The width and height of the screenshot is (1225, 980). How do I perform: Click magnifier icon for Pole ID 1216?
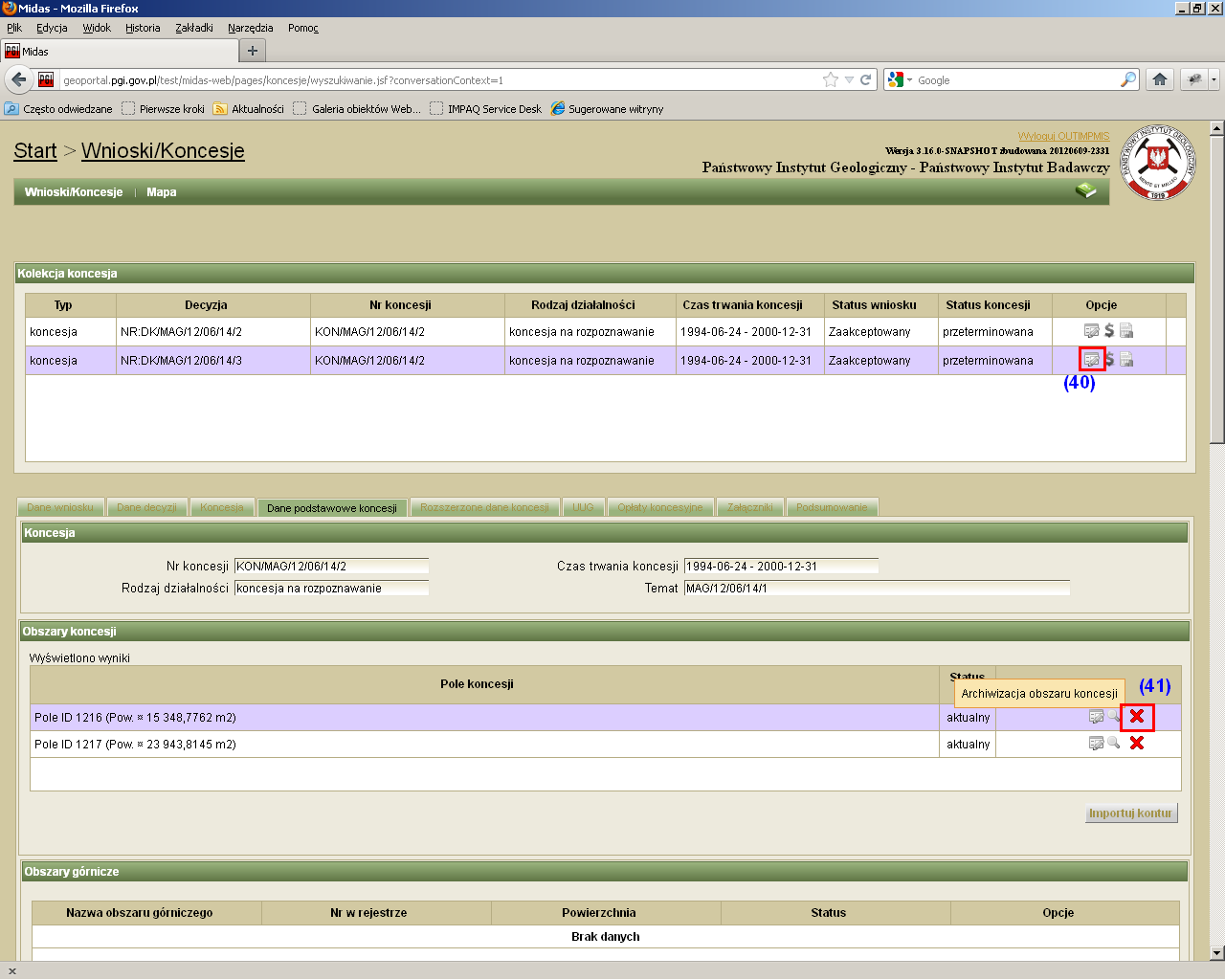[x=1114, y=716]
